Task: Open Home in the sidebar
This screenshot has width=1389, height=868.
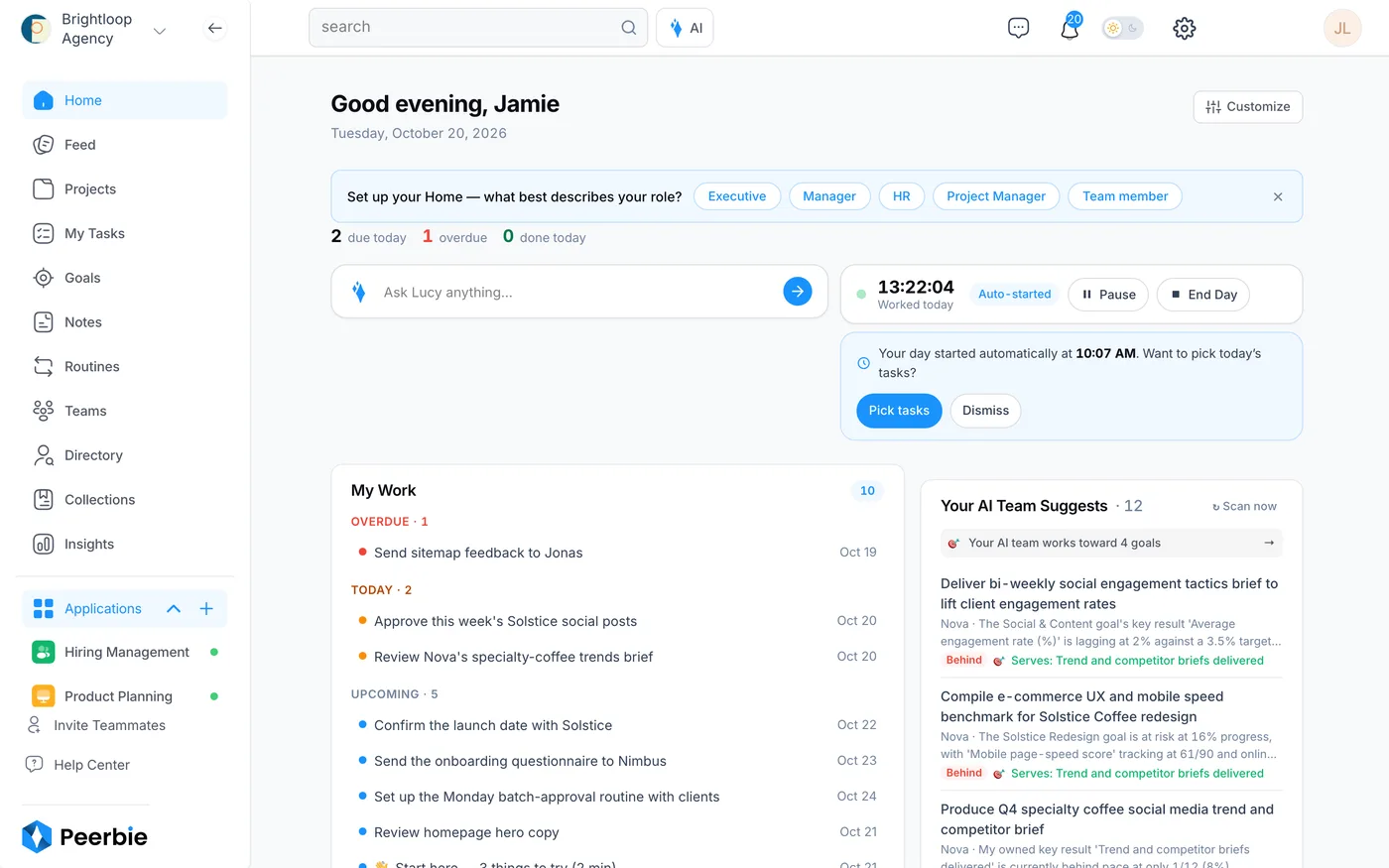Action: pos(125,100)
